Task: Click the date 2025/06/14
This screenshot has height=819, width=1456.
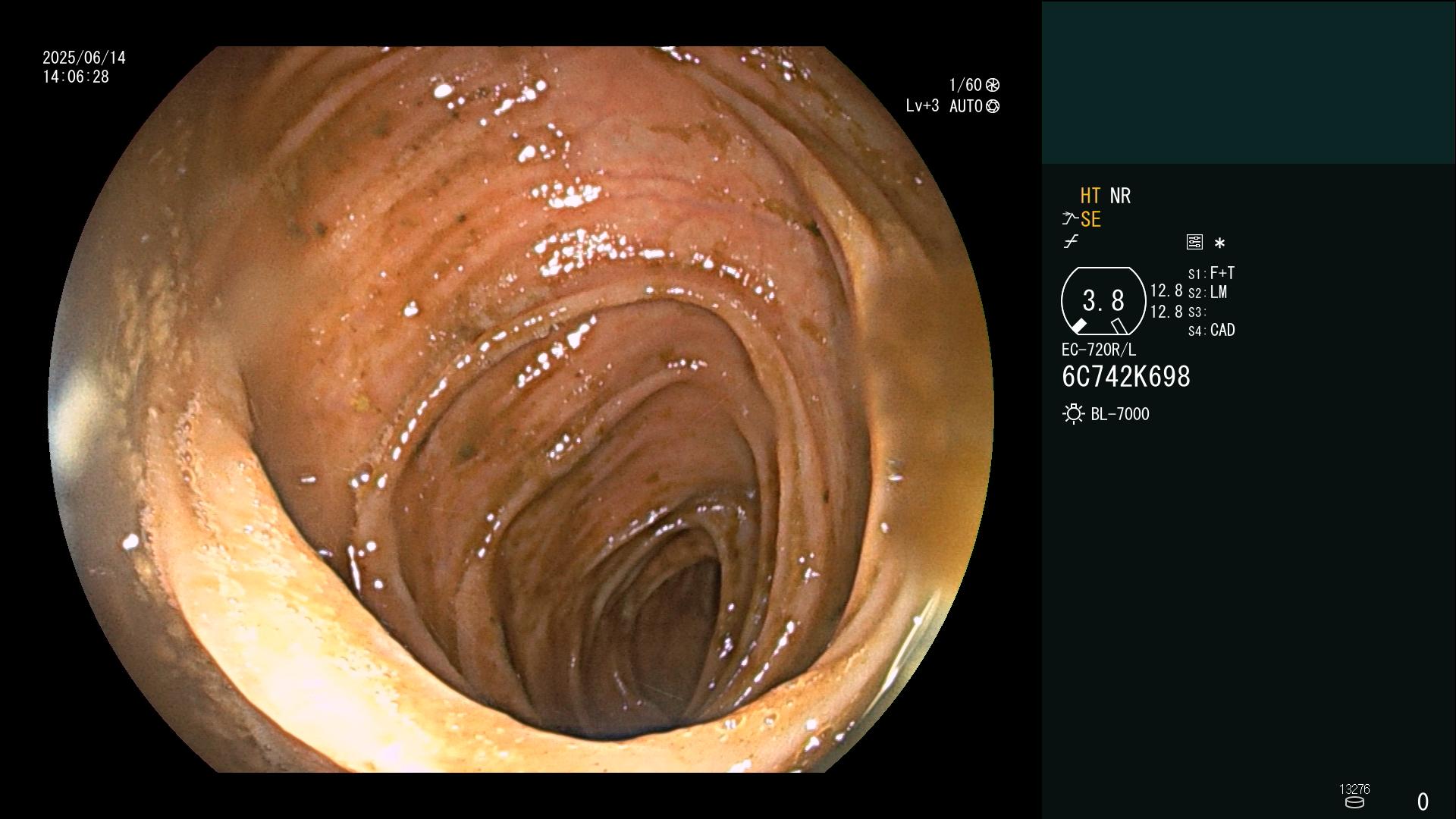Action: [84, 58]
